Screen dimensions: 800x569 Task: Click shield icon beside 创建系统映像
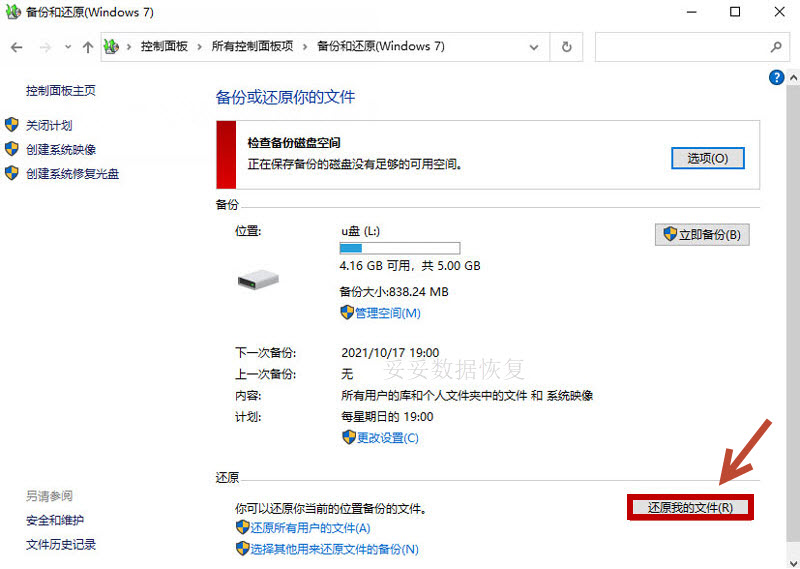point(12,149)
